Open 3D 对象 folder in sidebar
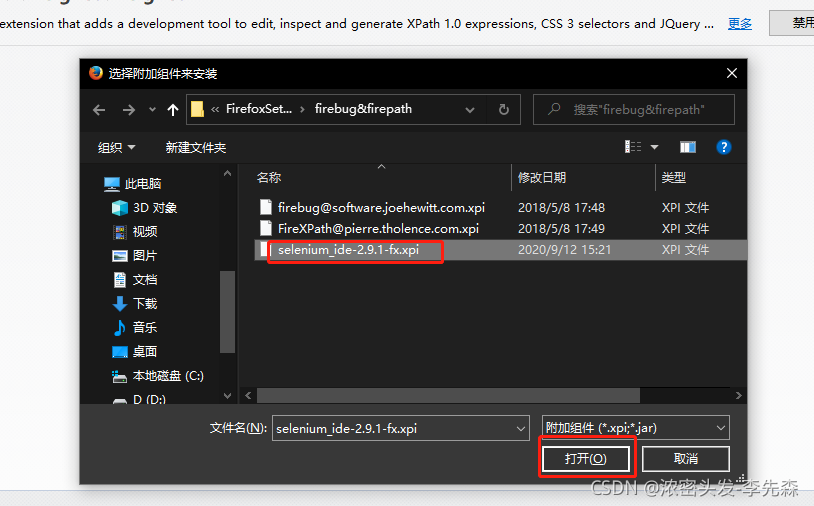 tap(155, 208)
